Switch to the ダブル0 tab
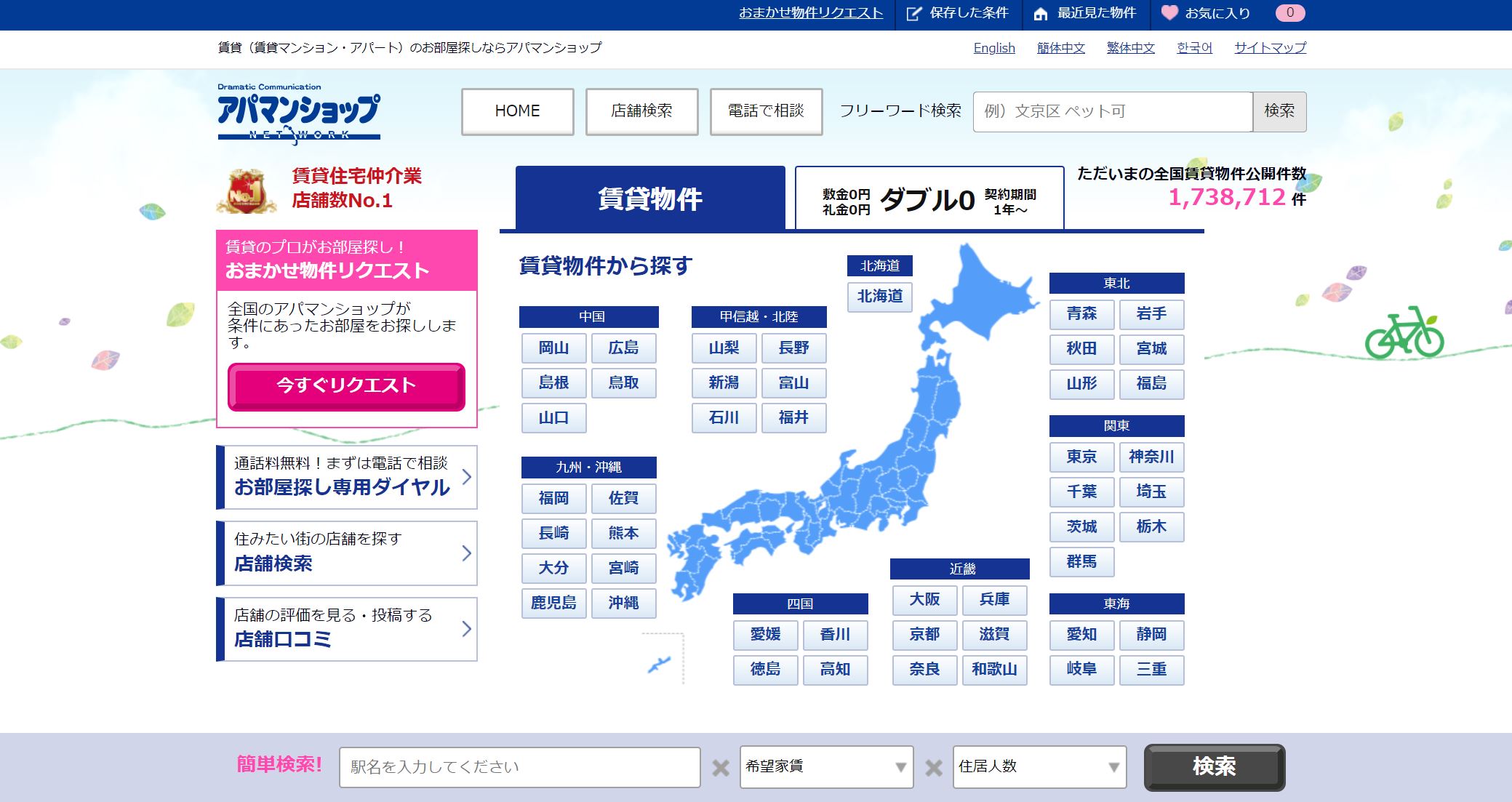This screenshot has width=1512, height=802. (929, 198)
